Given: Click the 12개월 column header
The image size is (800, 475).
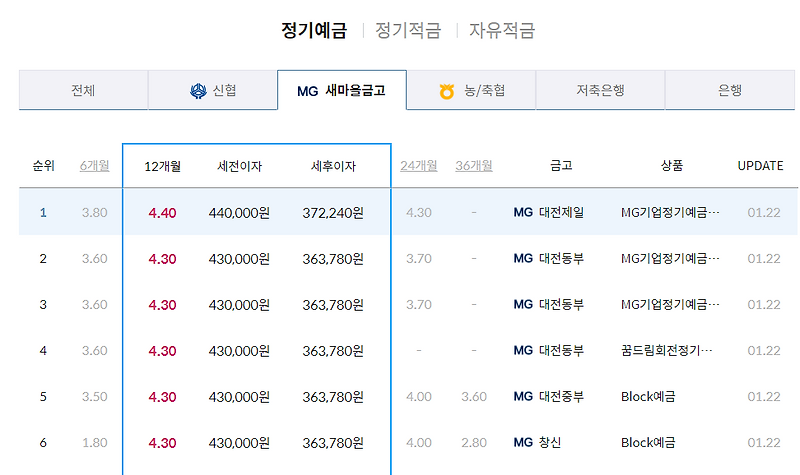Looking at the screenshot, I should tap(162, 166).
